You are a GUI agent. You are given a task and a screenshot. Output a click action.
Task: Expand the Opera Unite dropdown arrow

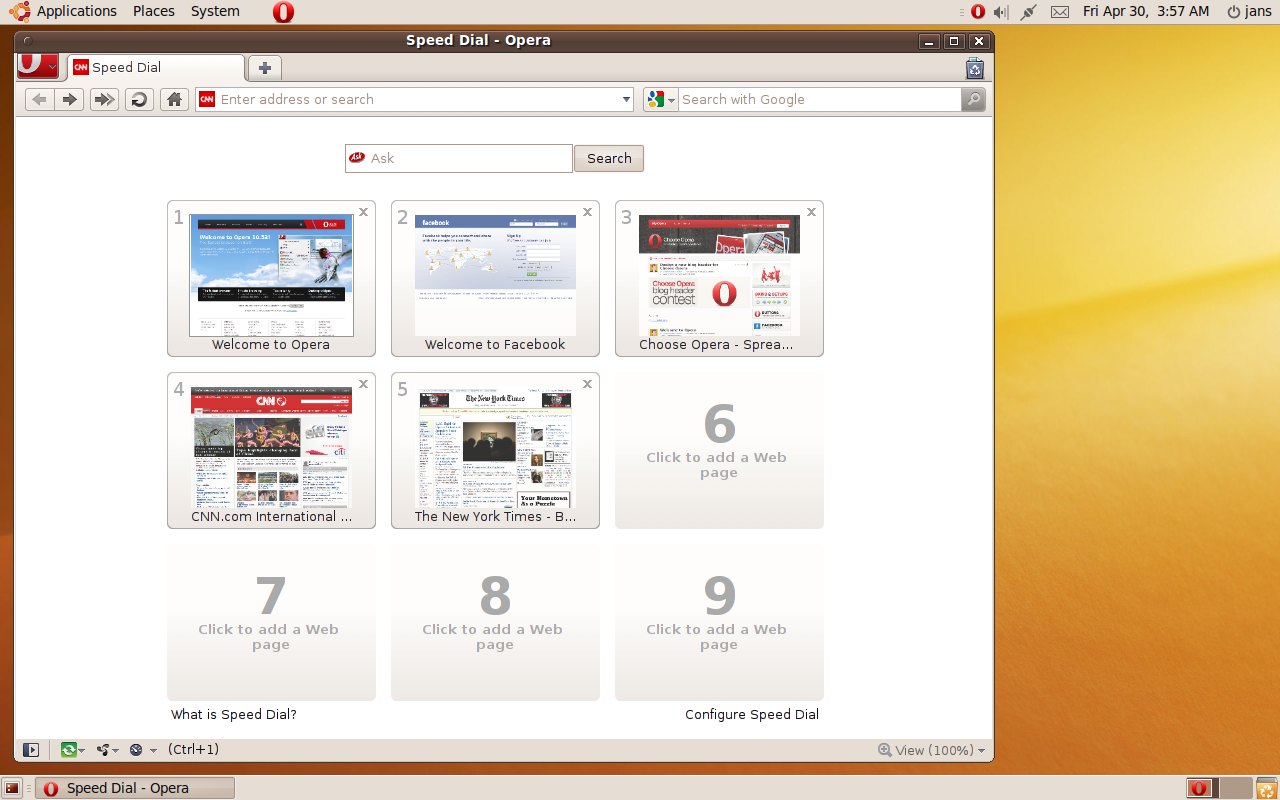click(116, 750)
